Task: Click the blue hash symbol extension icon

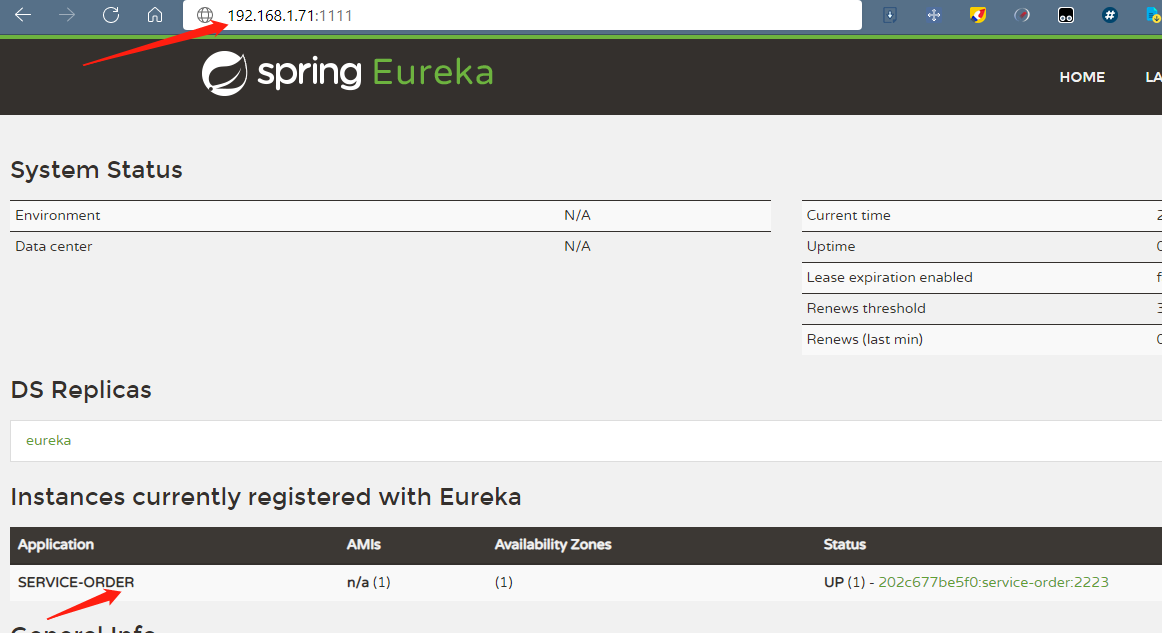Action: tap(1109, 15)
